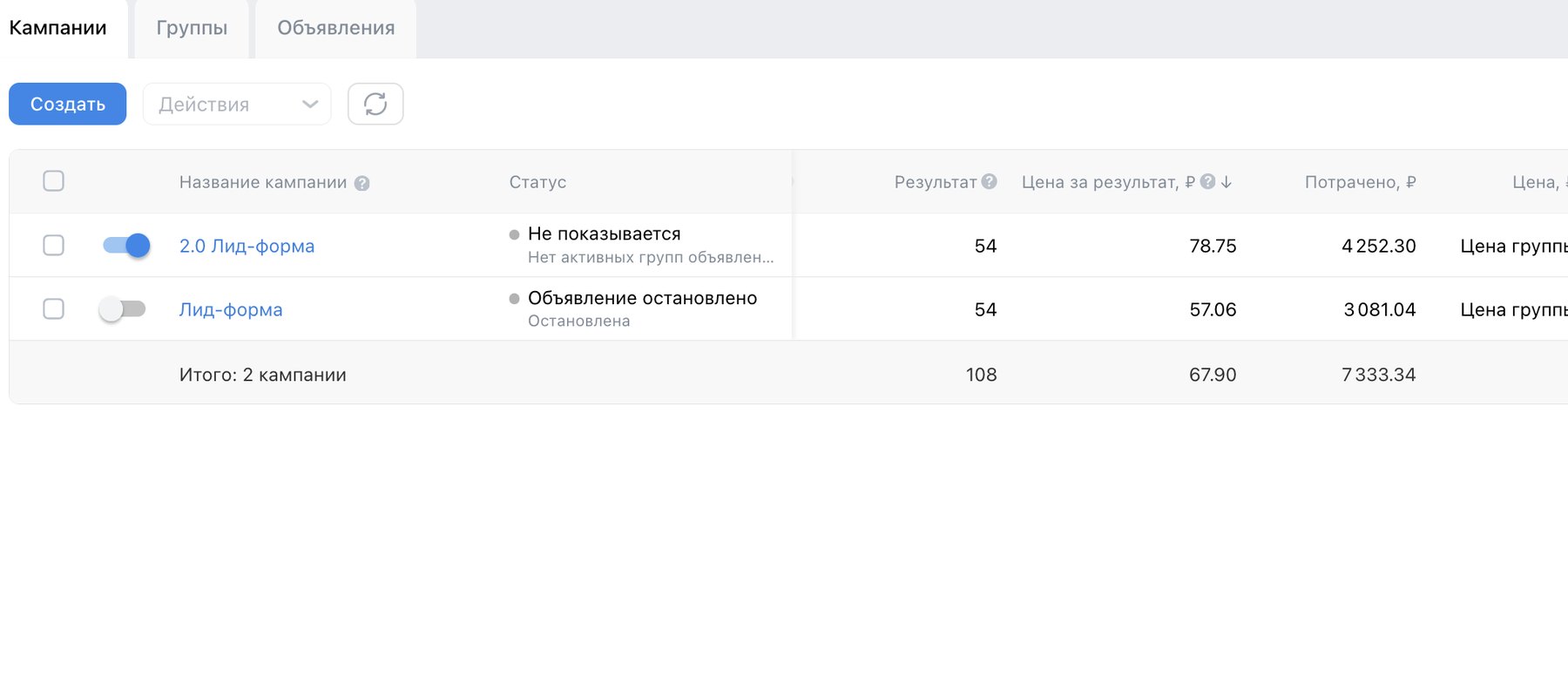Tick the select-all checkbox in table header
Image resolution: width=1568 pixels, height=697 pixels.
54,181
